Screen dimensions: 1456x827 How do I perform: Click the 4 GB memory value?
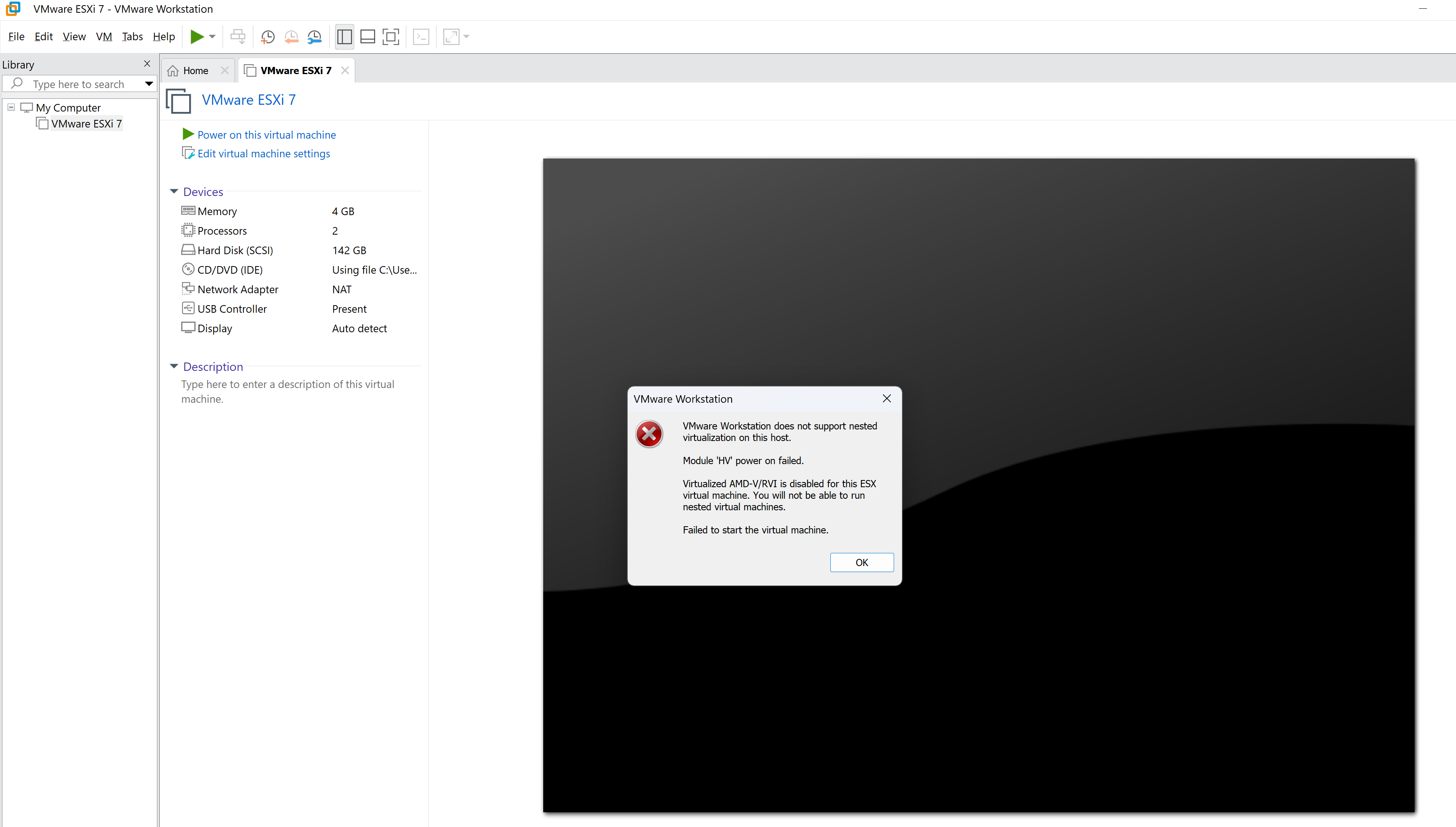coord(343,211)
